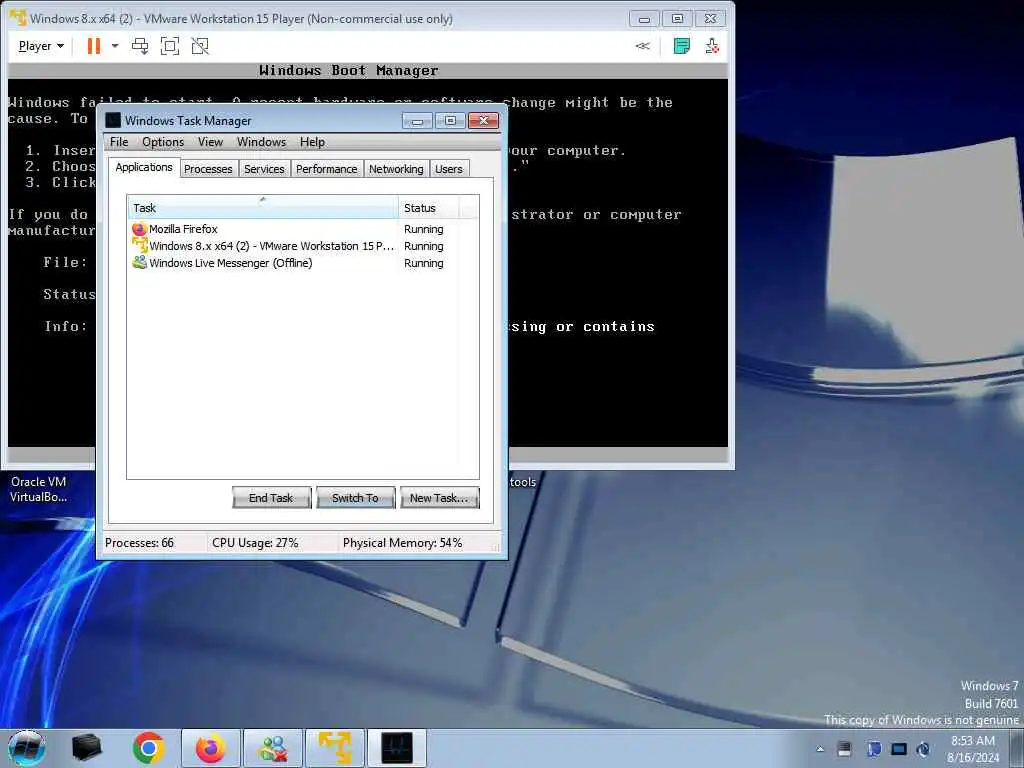1024x768 pixels.
Task: Click CPU Usage: 27% status text
Action: pyautogui.click(x=255, y=543)
